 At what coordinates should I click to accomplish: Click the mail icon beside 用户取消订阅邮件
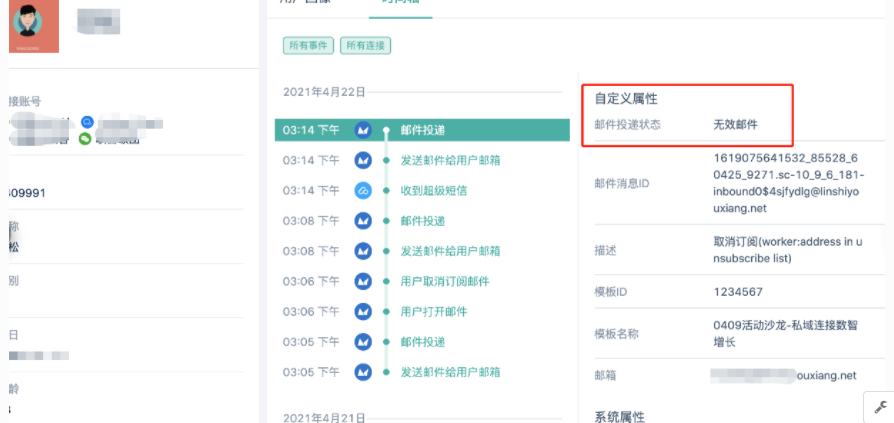[x=364, y=281]
